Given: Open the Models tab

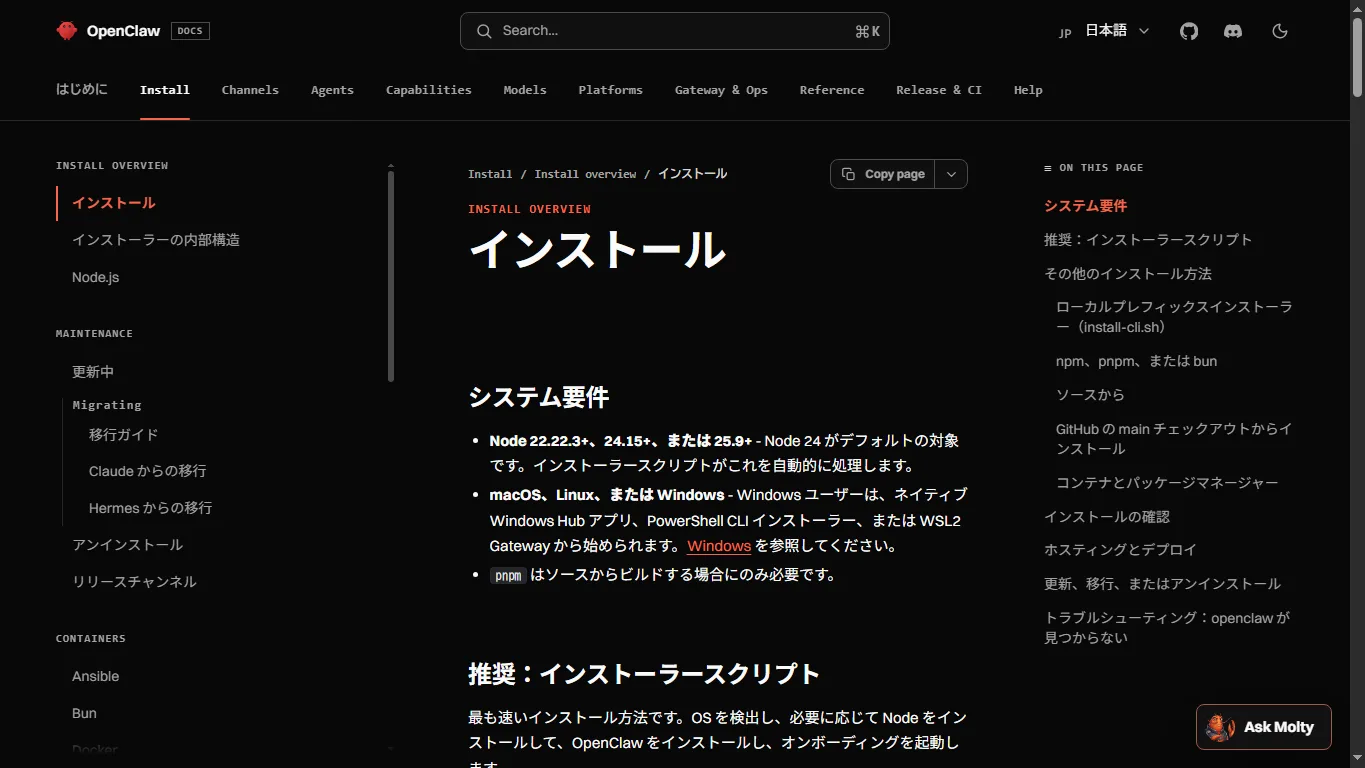Looking at the screenshot, I should coord(525,90).
